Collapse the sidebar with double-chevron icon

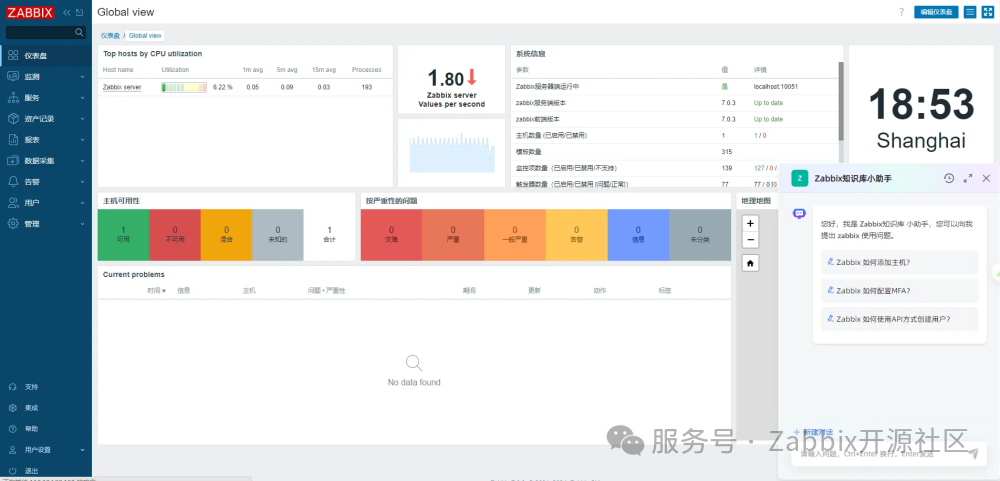click(x=67, y=13)
